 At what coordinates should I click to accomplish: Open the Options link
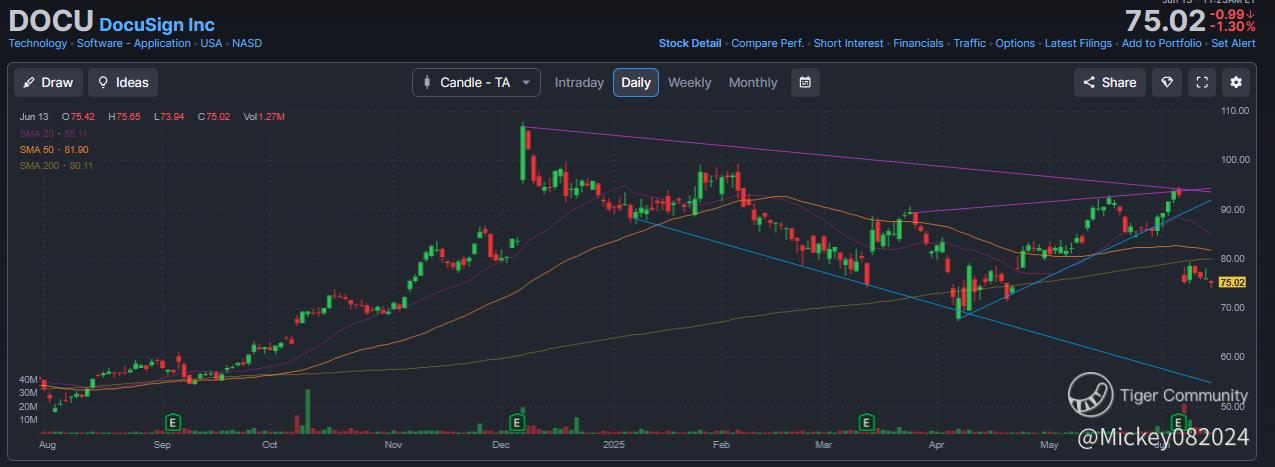(x=1015, y=43)
